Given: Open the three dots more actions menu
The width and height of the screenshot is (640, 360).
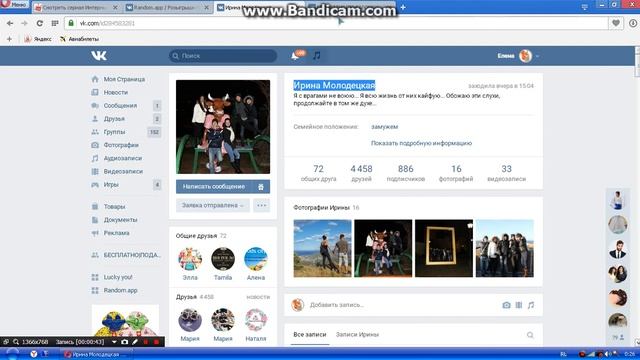Looking at the screenshot, I should coord(261,205).
